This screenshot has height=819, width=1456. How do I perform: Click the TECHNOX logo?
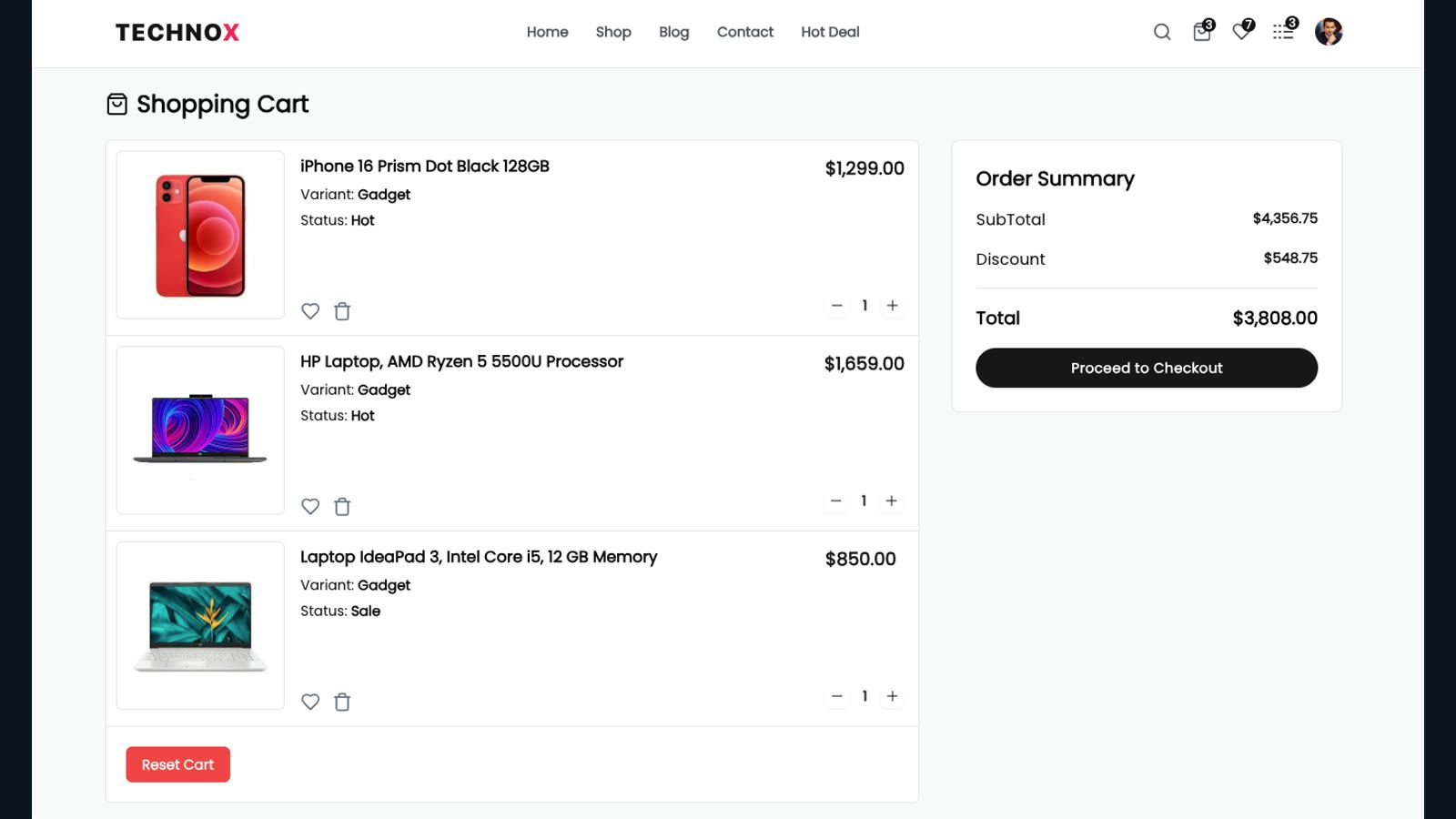click(177, 33)
